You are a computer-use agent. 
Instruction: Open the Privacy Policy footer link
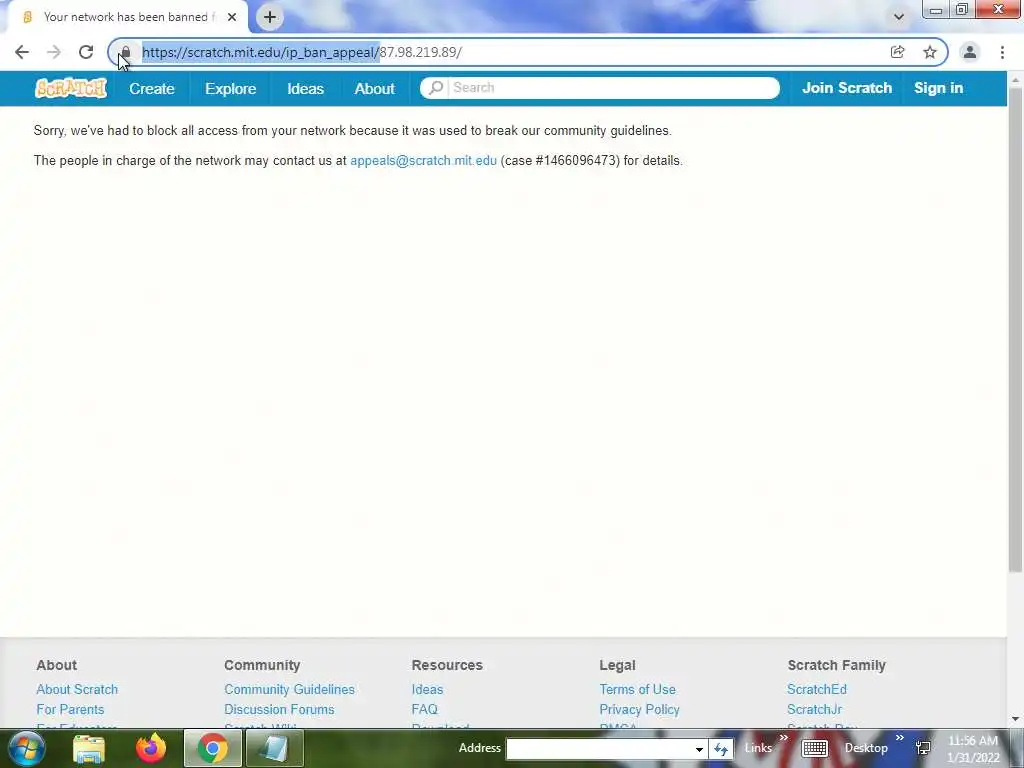639,709
